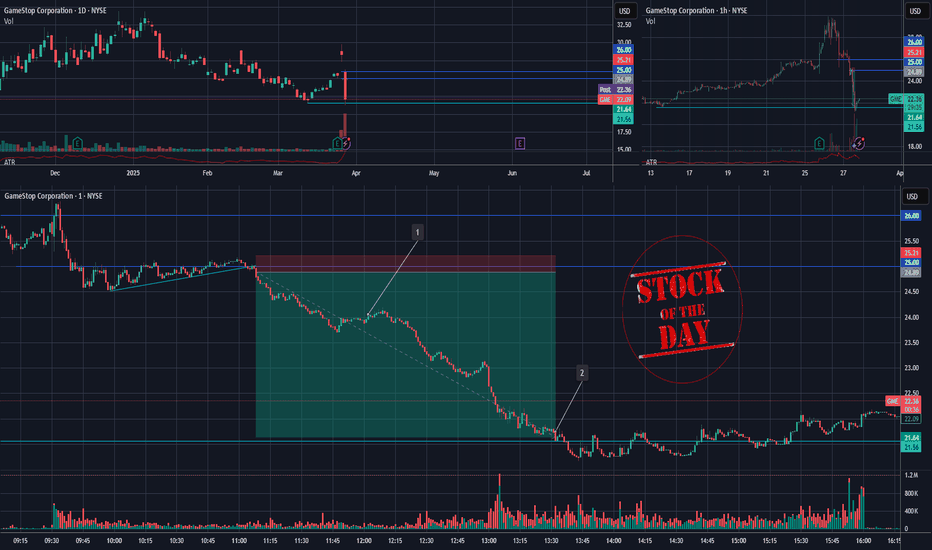This screenshot has width=932, height=550.
Task: Open the lightning news marker on the 1h chart
Action: click(858, 143)
